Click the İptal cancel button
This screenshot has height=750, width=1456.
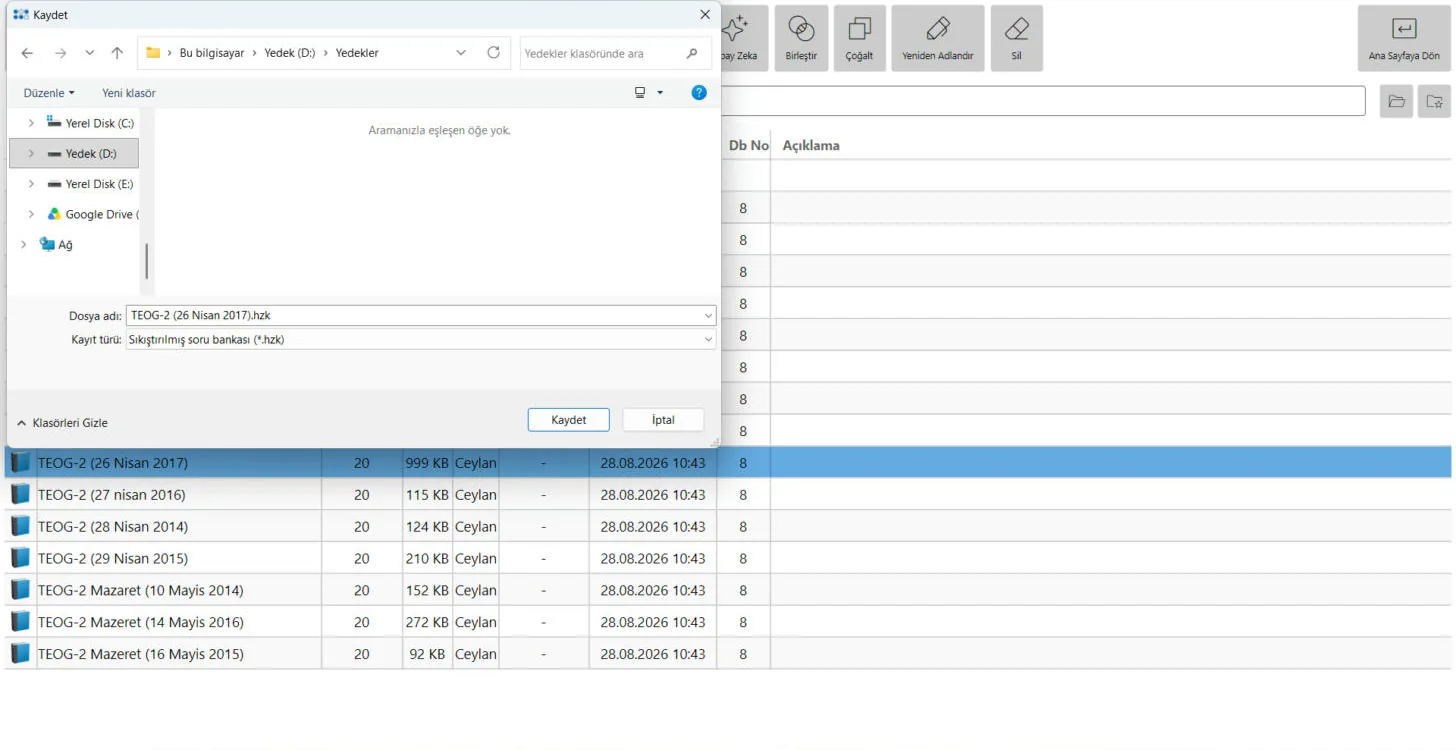663,420
